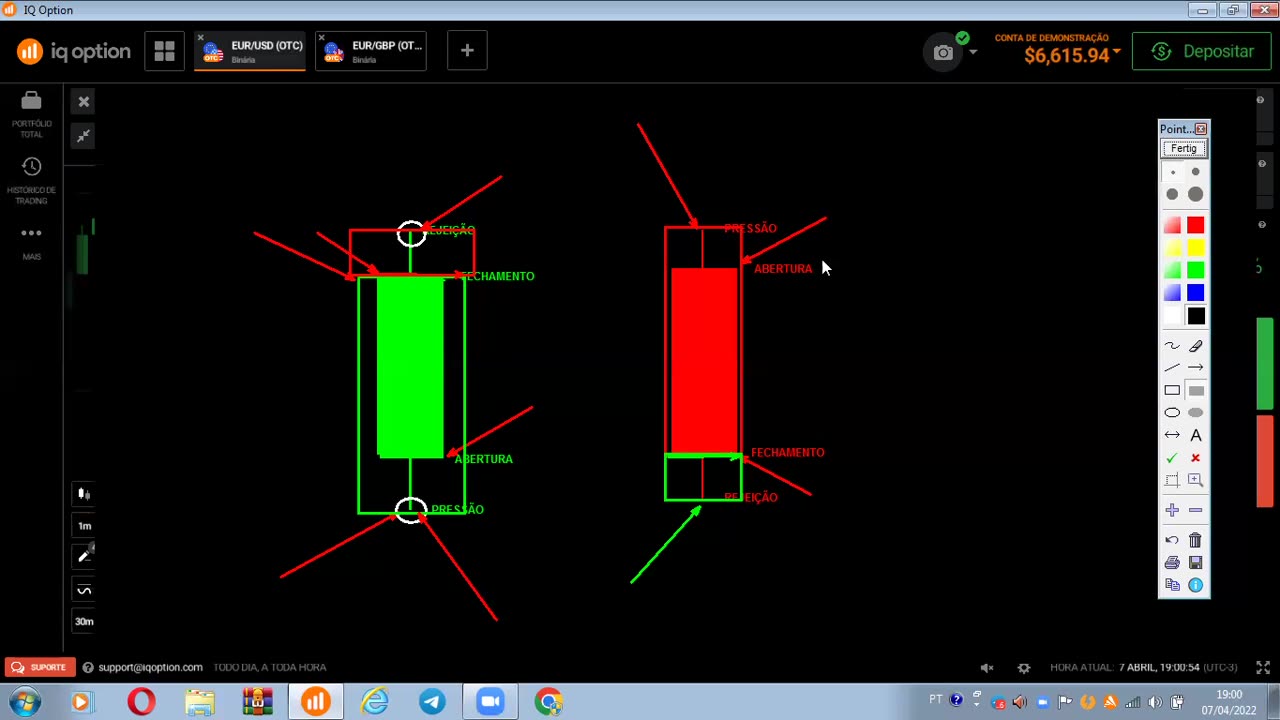Image resolution: width=1280 pixels, height=720 pixels.
Task: Select the largest pen size dot
Action: 1196,194
